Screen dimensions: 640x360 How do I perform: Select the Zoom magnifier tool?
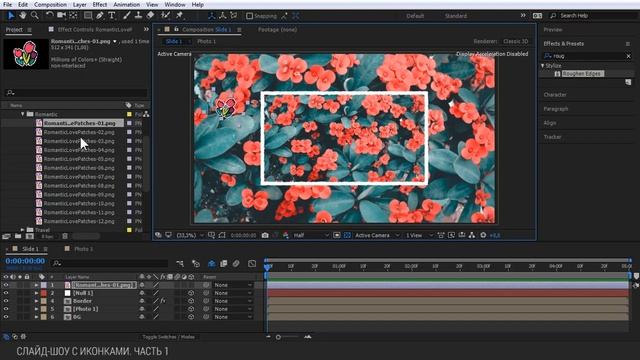click(x=35, y=16)
